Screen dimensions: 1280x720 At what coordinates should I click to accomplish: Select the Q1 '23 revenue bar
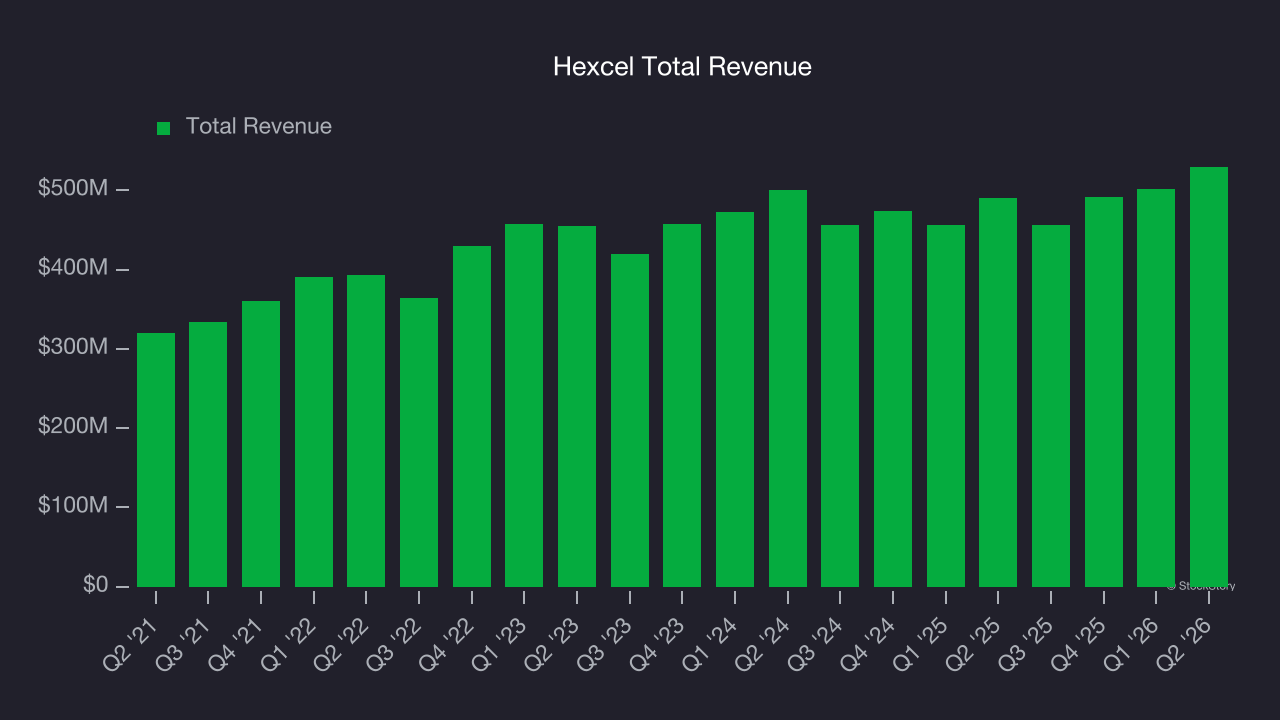tap(524, 405)
